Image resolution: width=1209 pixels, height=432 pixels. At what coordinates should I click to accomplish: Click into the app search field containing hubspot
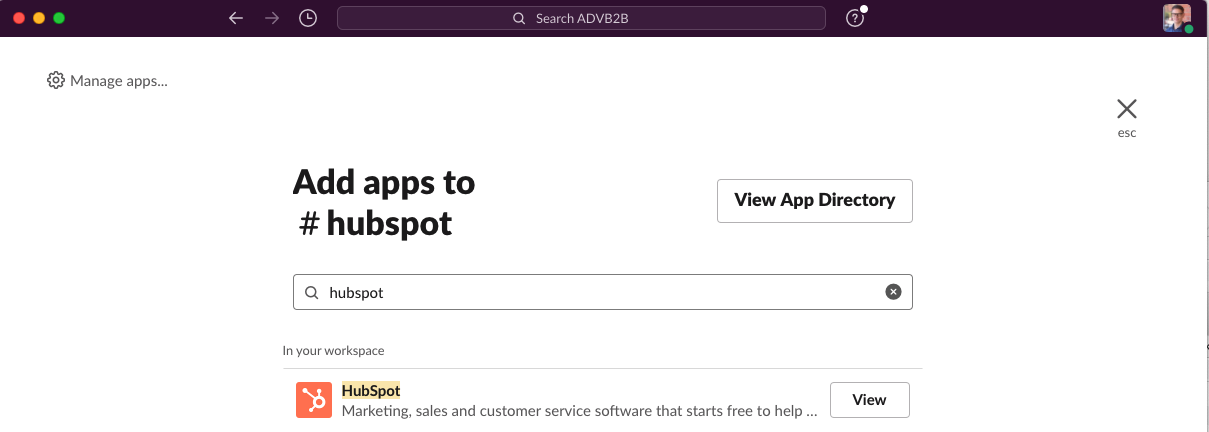pyautogui.click(x=600, y=293)
